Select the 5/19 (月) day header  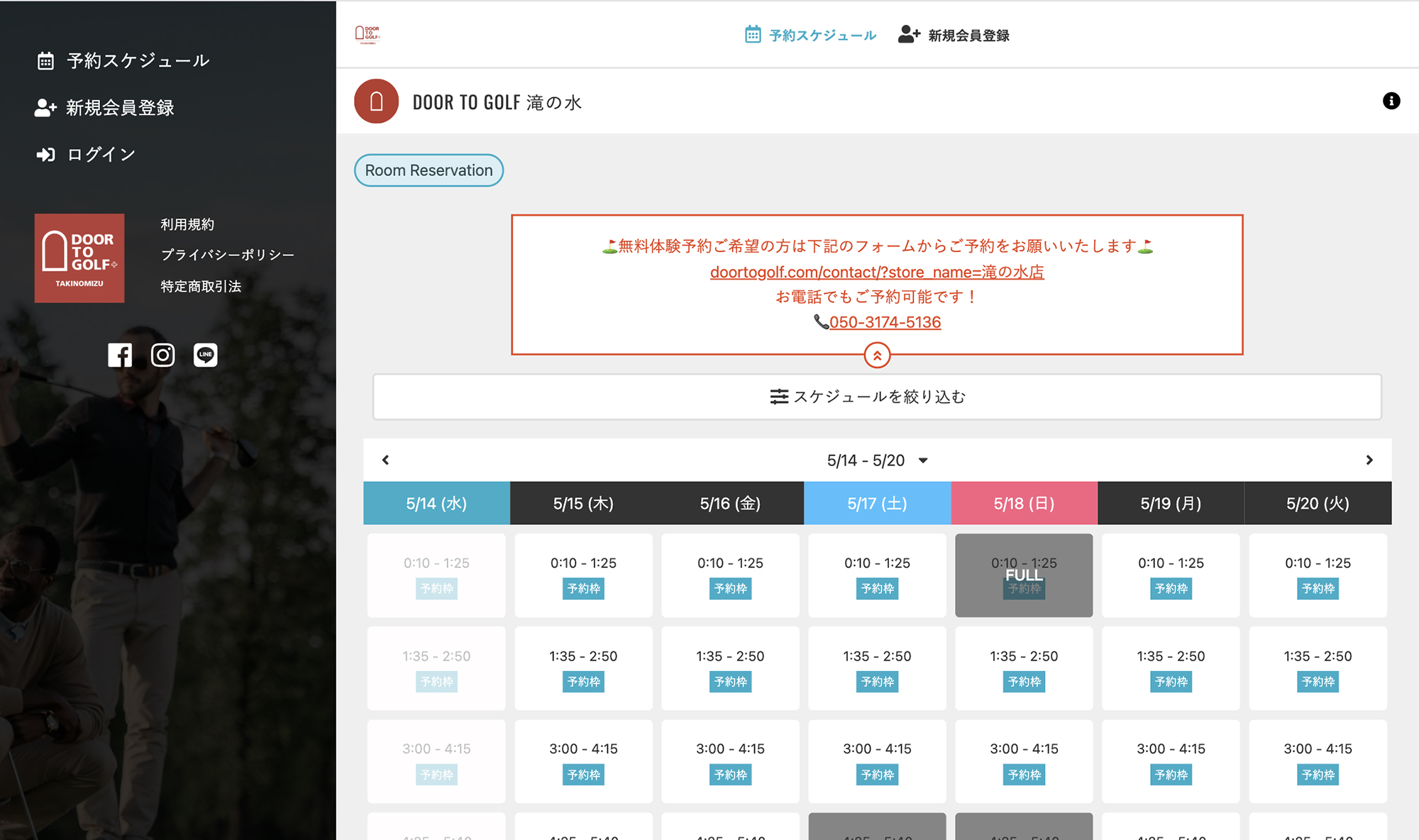[x=1171, y=503]
